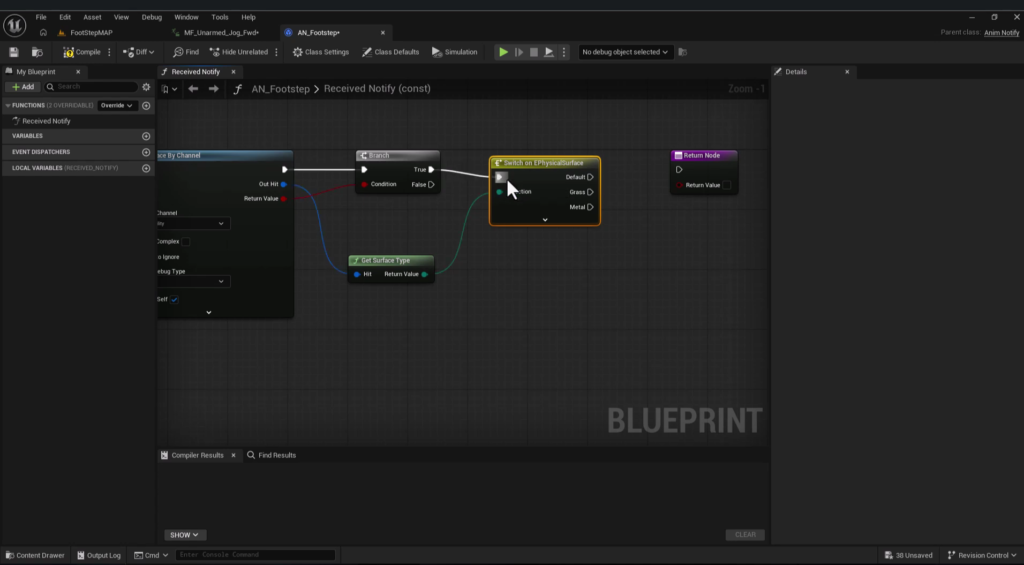Open the Tools menu
The height and width of the screenshot is (565, 1024).
pyautogui.click(x=219, y=17)
